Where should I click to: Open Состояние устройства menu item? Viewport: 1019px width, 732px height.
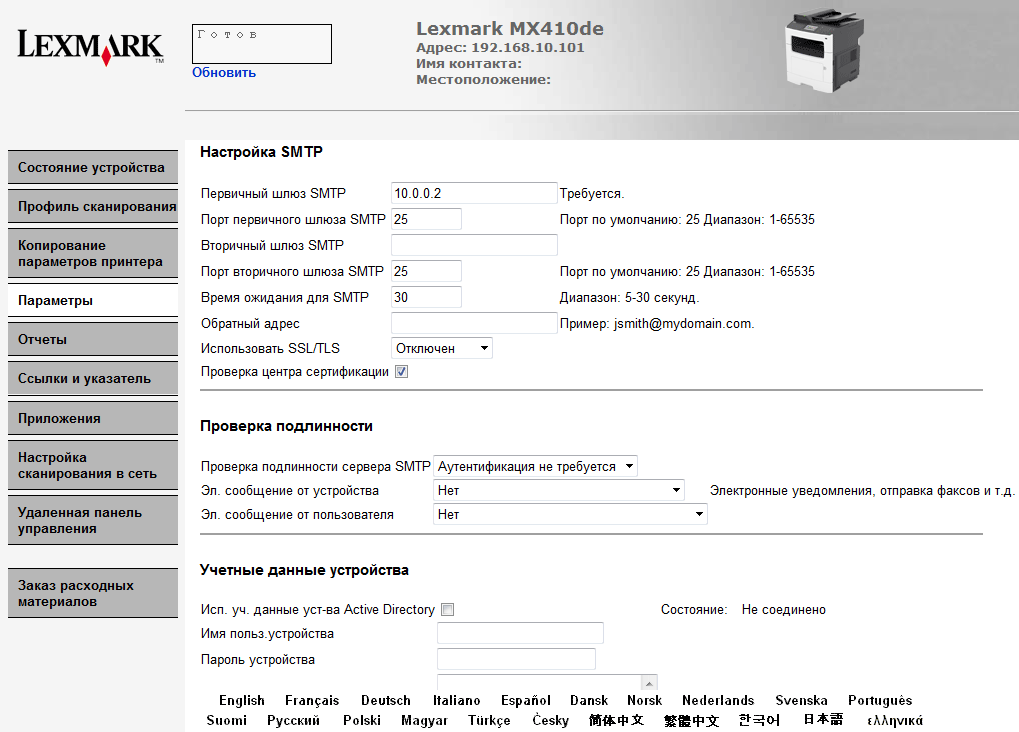(x=93, y=168)
